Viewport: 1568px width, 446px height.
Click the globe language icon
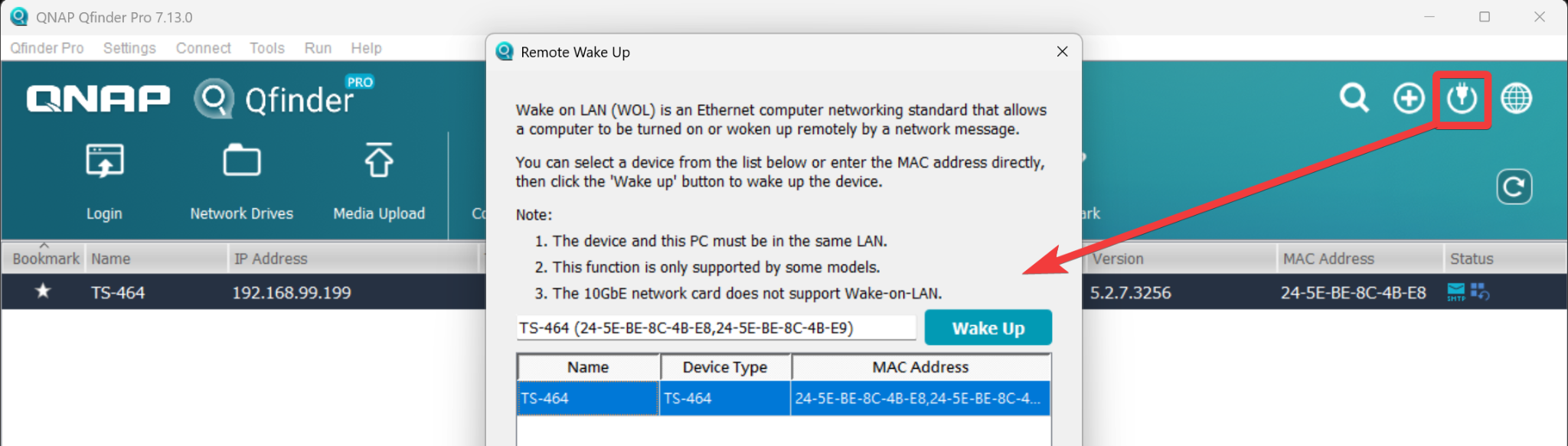pyautogui.click(x=1516, y=99)
